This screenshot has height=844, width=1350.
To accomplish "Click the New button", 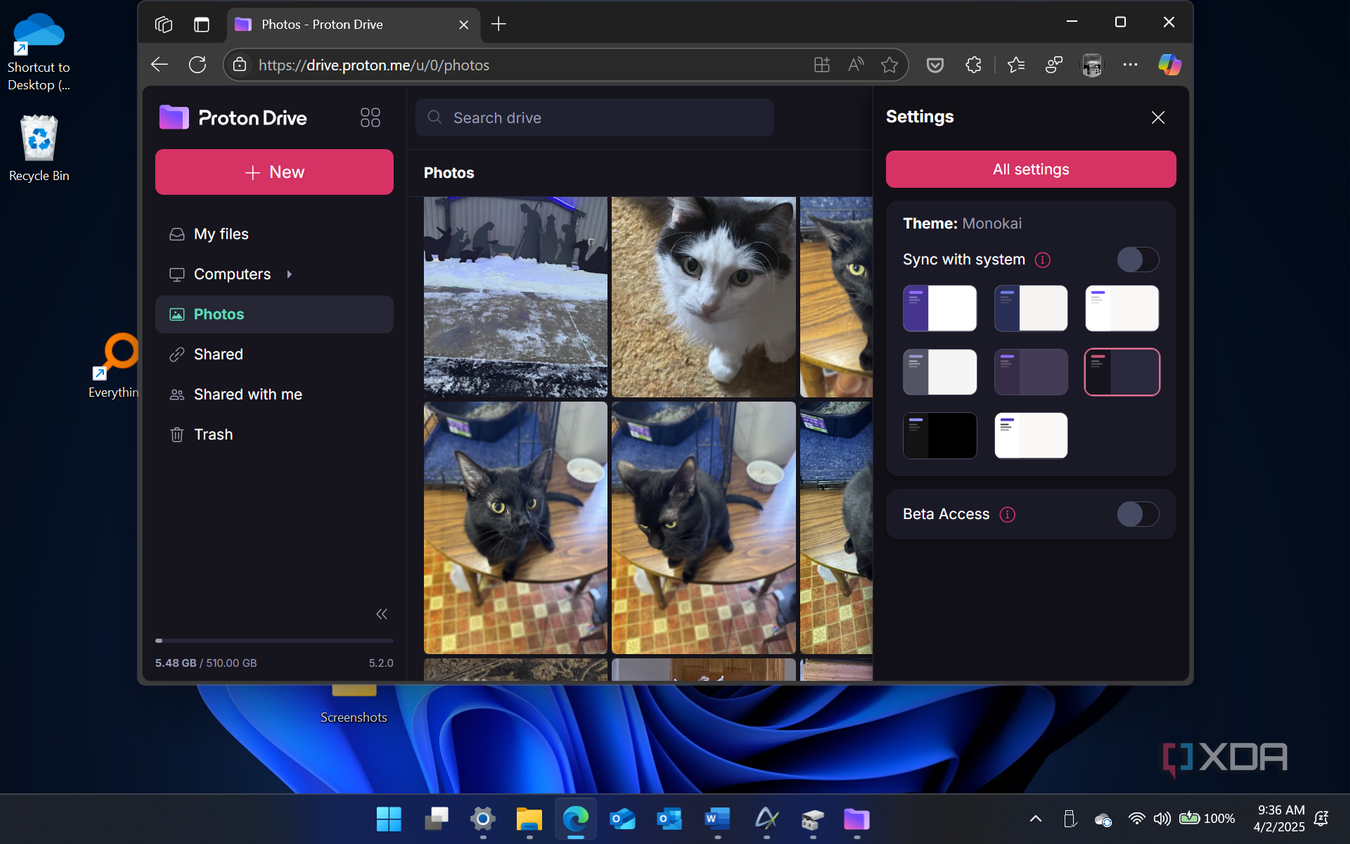I will 274,172.
